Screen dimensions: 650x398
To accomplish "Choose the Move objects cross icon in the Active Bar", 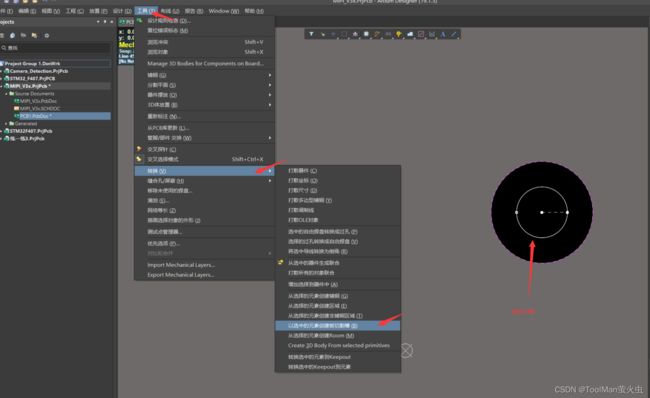I will point(333,34).
